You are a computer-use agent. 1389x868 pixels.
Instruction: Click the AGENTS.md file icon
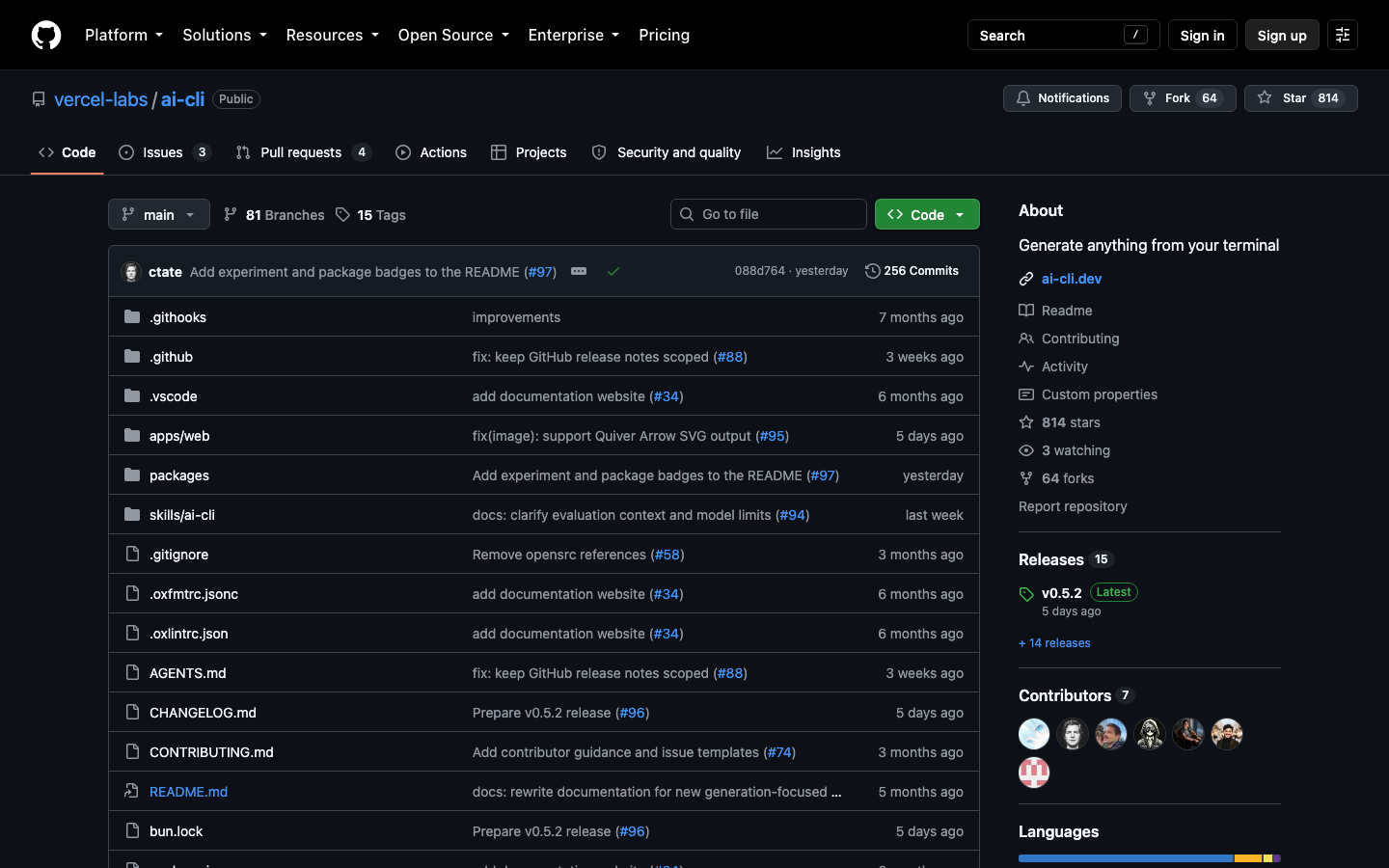[132, 672]
